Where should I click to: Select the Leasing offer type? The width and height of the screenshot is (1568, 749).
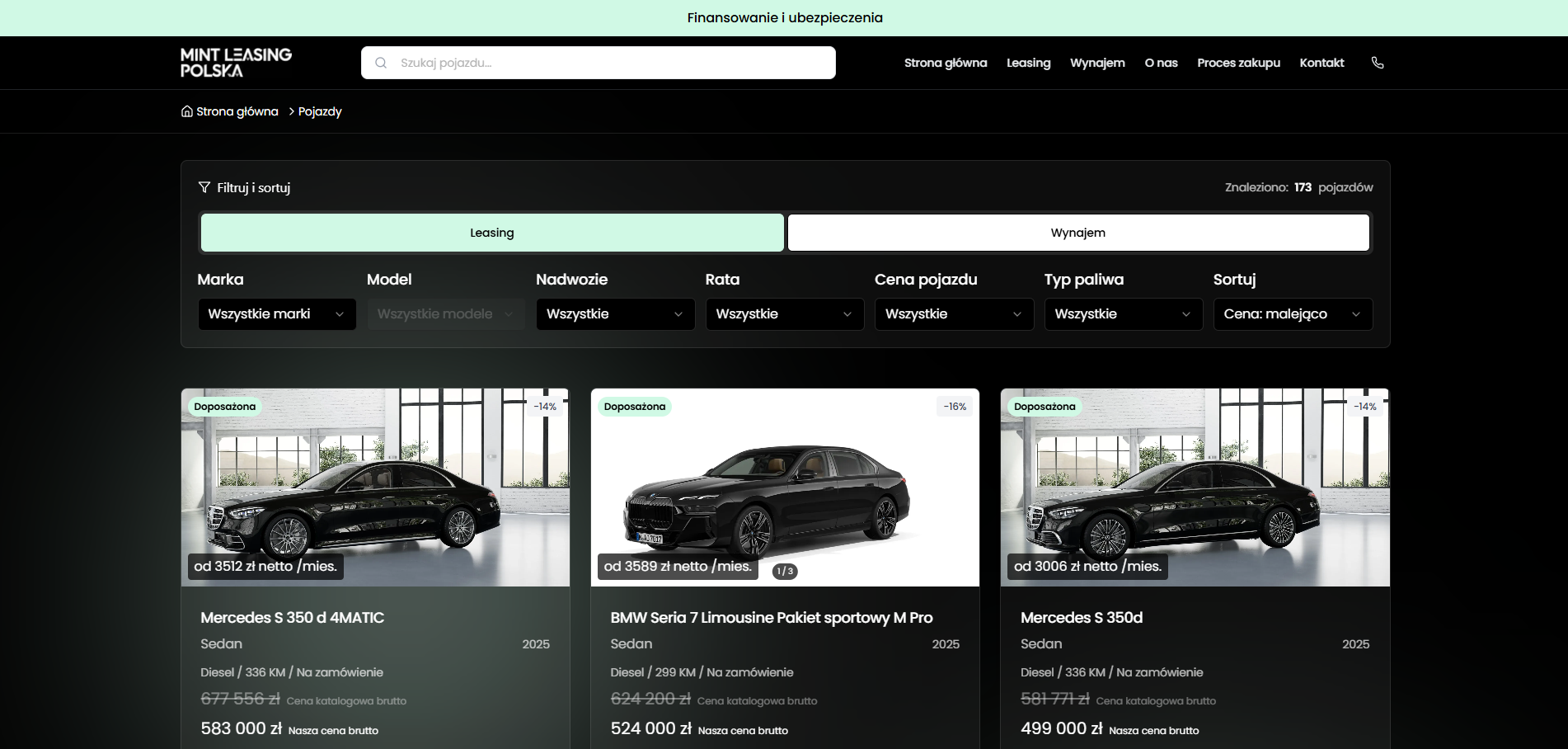click(492, 233)
